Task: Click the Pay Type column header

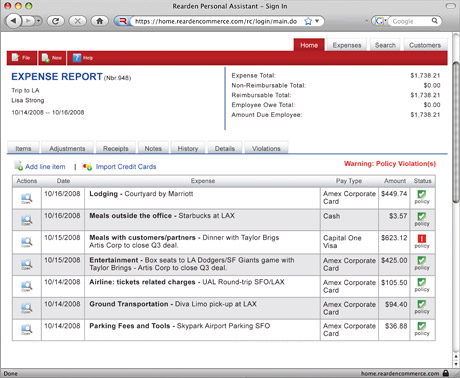Action: [349, 181]
